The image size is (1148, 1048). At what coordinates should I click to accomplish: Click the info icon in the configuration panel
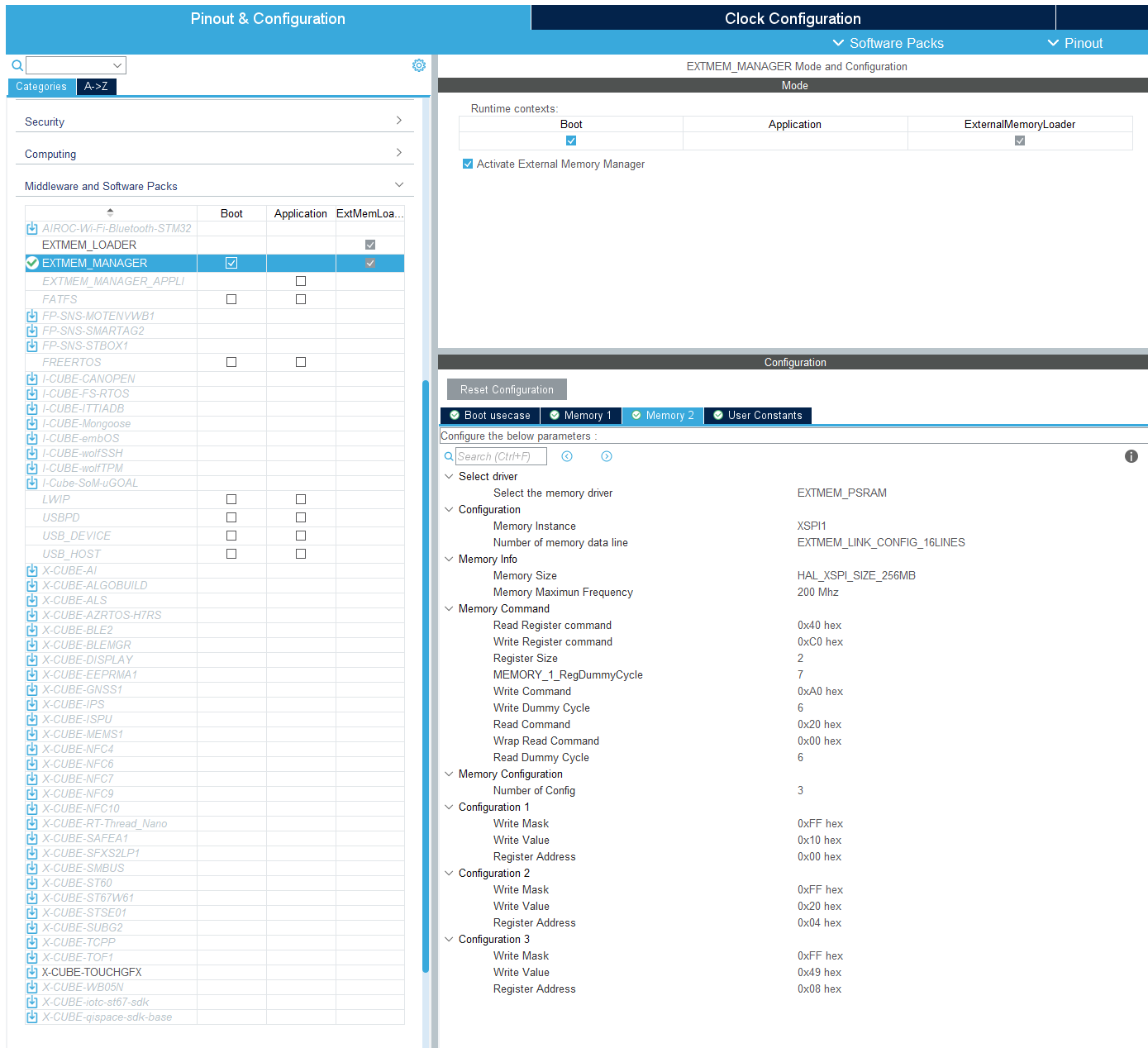1131,456
